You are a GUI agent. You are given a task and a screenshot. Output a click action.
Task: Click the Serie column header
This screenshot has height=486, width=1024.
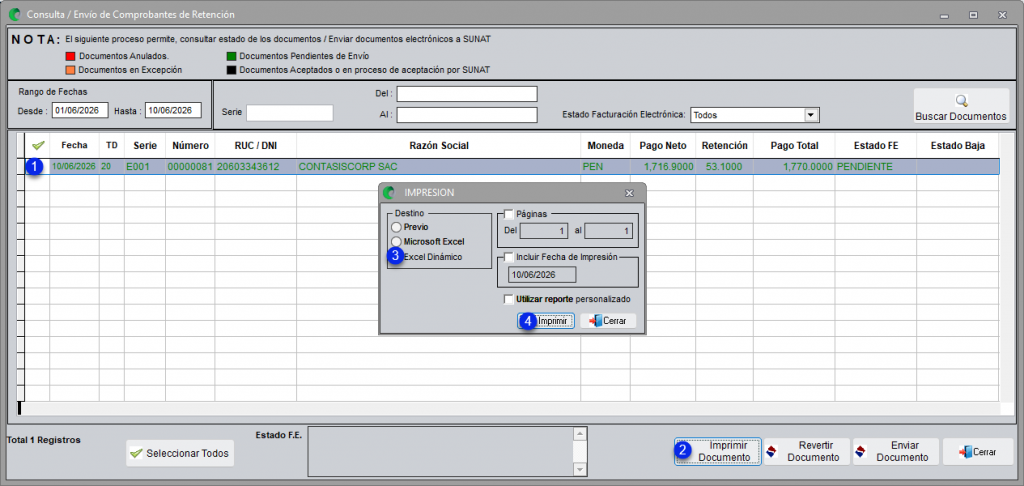pyautogui.click(x=145, y=146)
